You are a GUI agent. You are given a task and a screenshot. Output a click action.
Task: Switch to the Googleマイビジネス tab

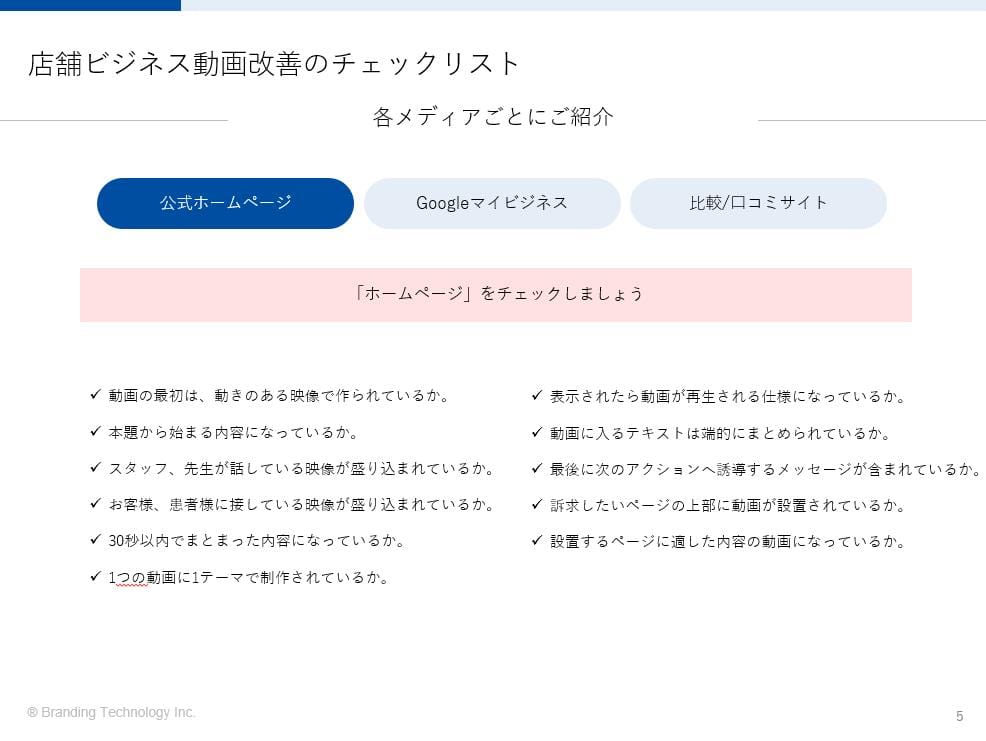coord(492,203)
